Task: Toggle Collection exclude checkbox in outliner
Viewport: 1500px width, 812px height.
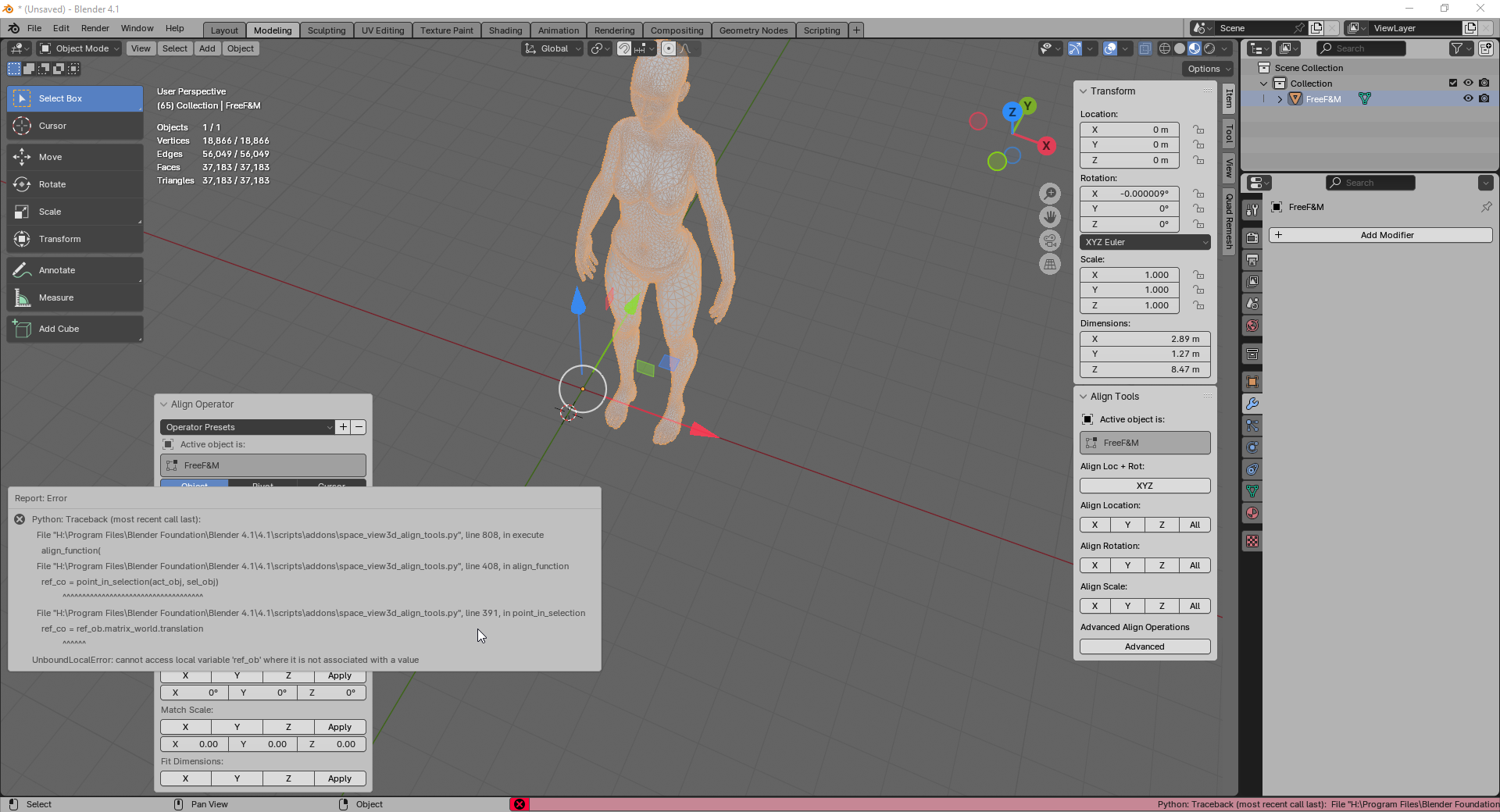Action: pos(1453,83)
